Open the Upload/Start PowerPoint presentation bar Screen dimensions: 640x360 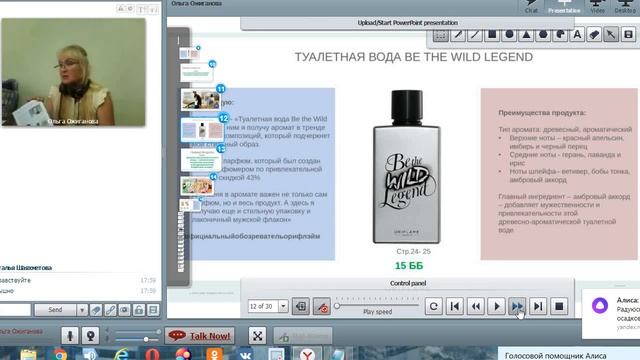(407, 23)
